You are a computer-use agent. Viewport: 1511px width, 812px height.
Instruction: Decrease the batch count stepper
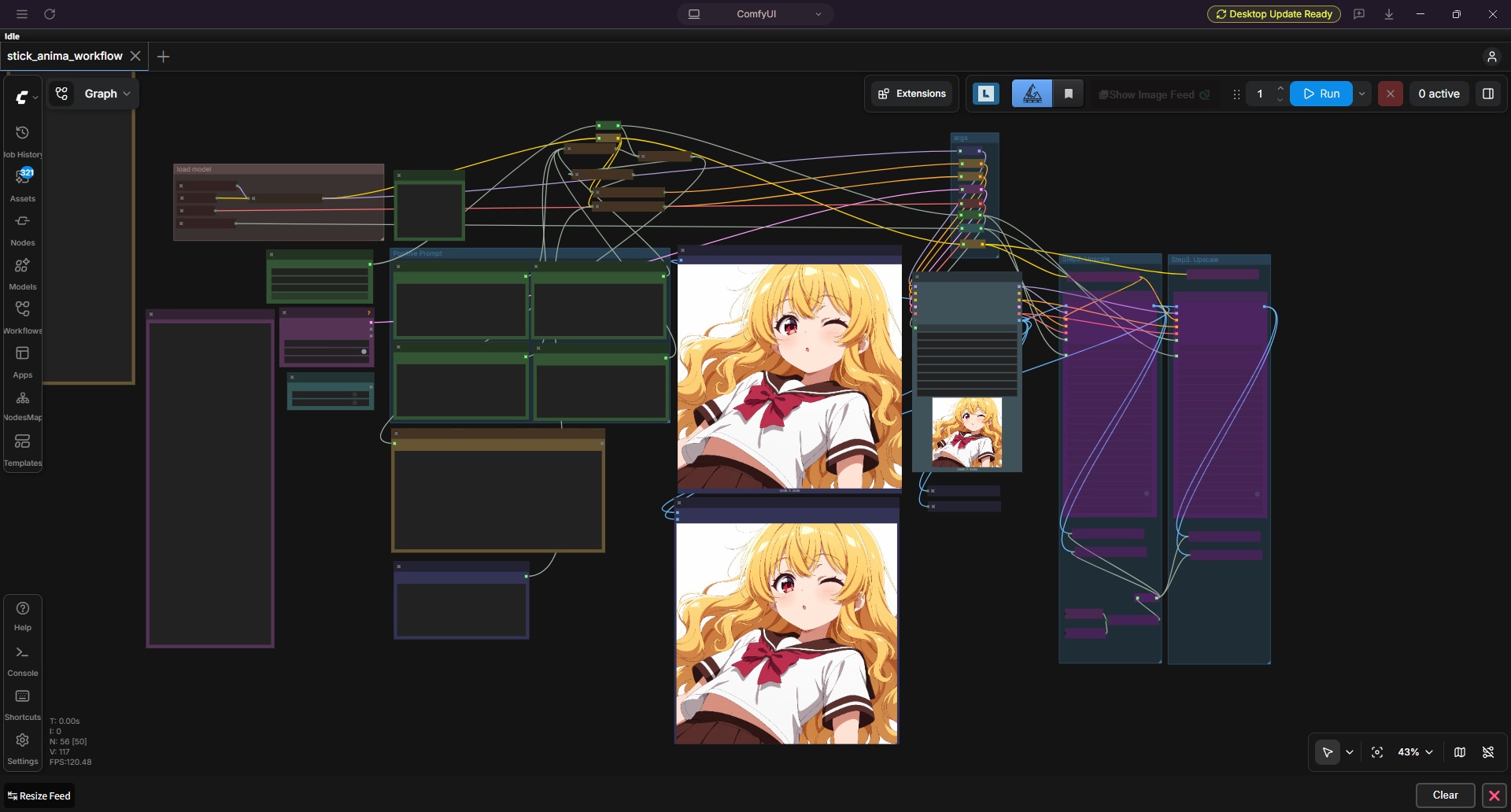(x=1280, y=100)
